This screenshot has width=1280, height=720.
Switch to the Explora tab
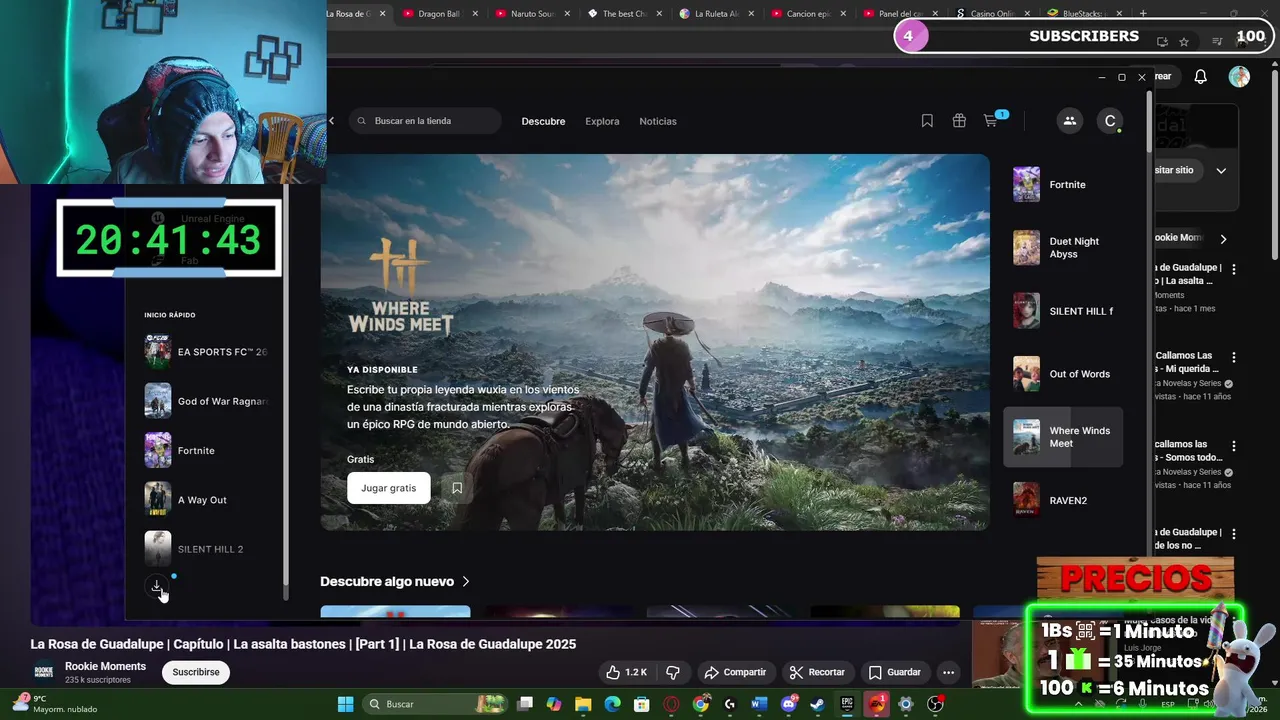click(602, 121)
